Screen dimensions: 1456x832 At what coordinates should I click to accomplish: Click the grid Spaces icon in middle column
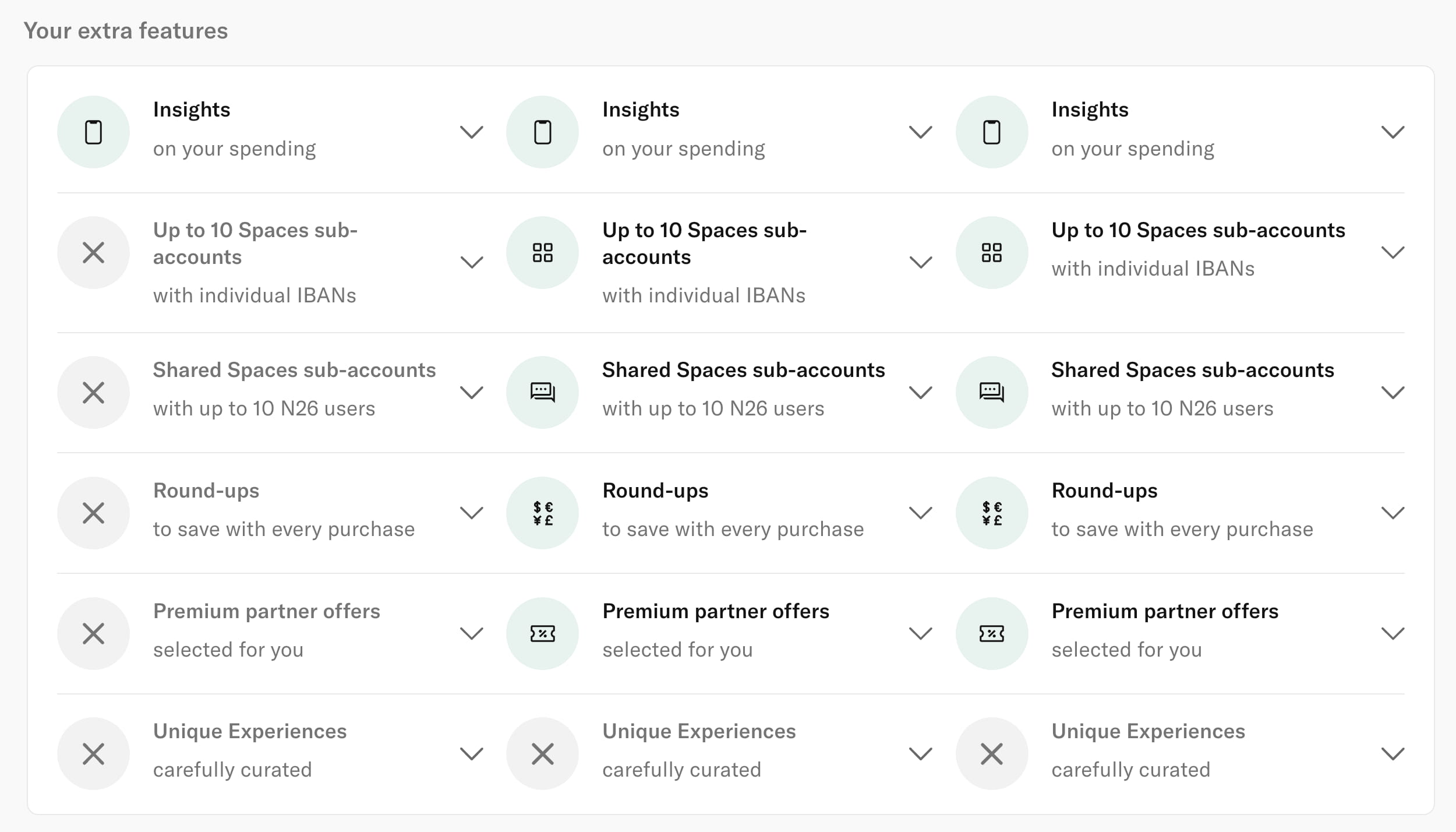542,253
